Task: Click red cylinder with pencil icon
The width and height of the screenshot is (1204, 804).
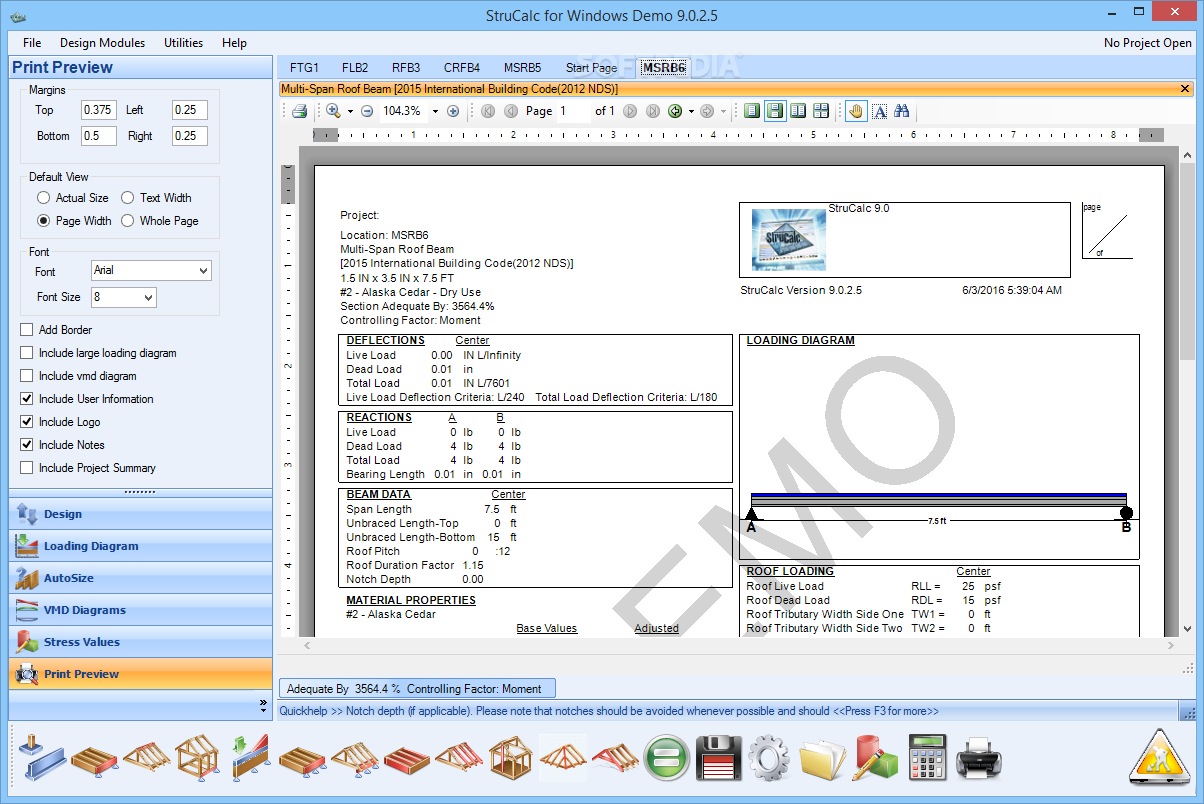Action: point(873,759)
